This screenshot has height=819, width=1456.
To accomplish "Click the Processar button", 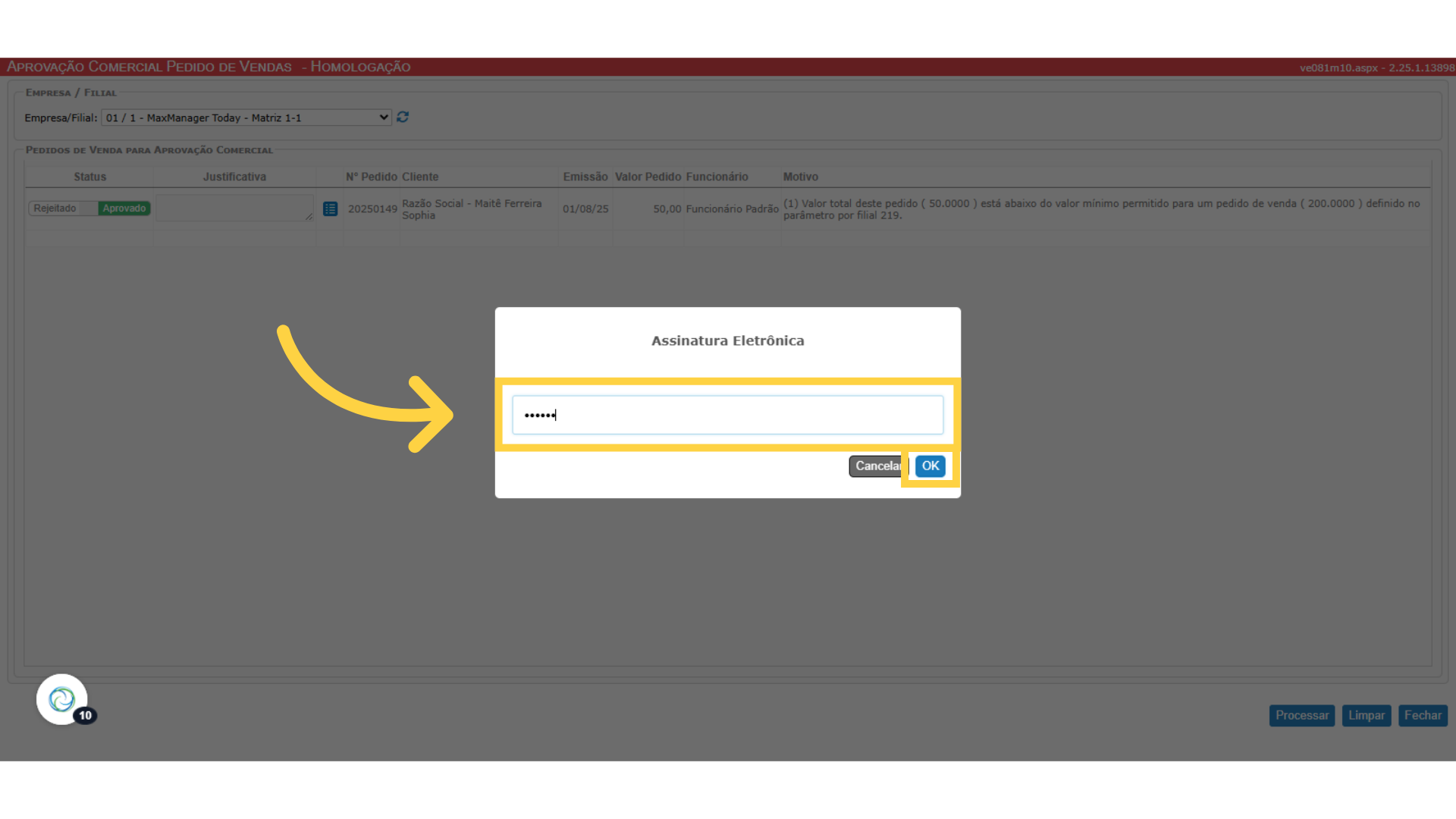I will coord(1301,715).
